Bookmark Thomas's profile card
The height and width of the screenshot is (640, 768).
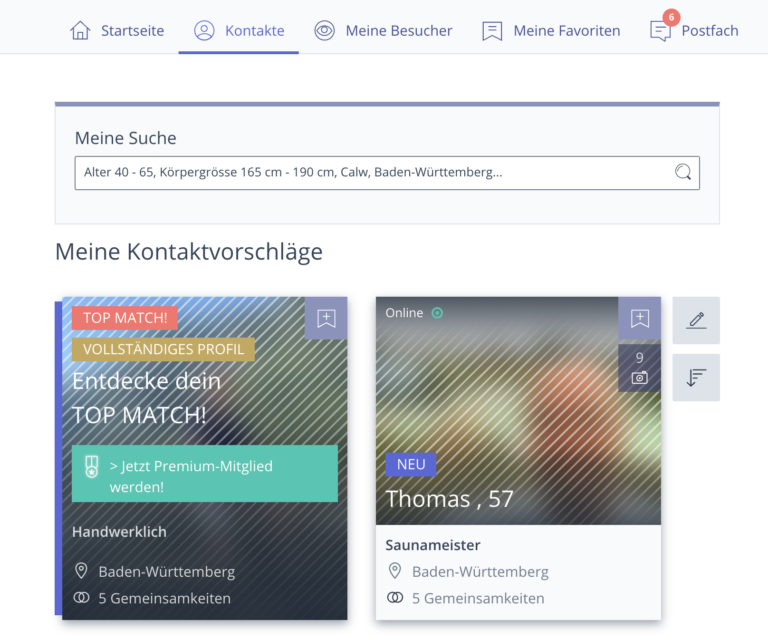pos(640,318)
